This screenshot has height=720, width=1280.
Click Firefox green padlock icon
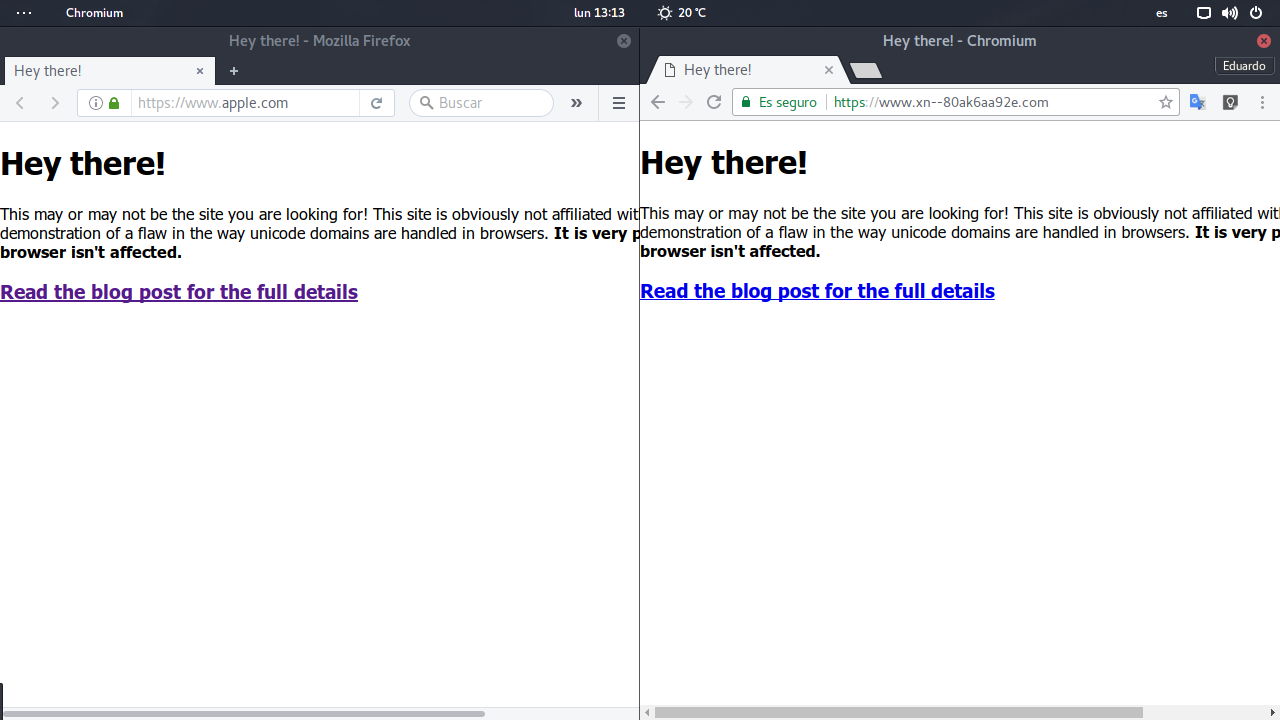(114, 103)
